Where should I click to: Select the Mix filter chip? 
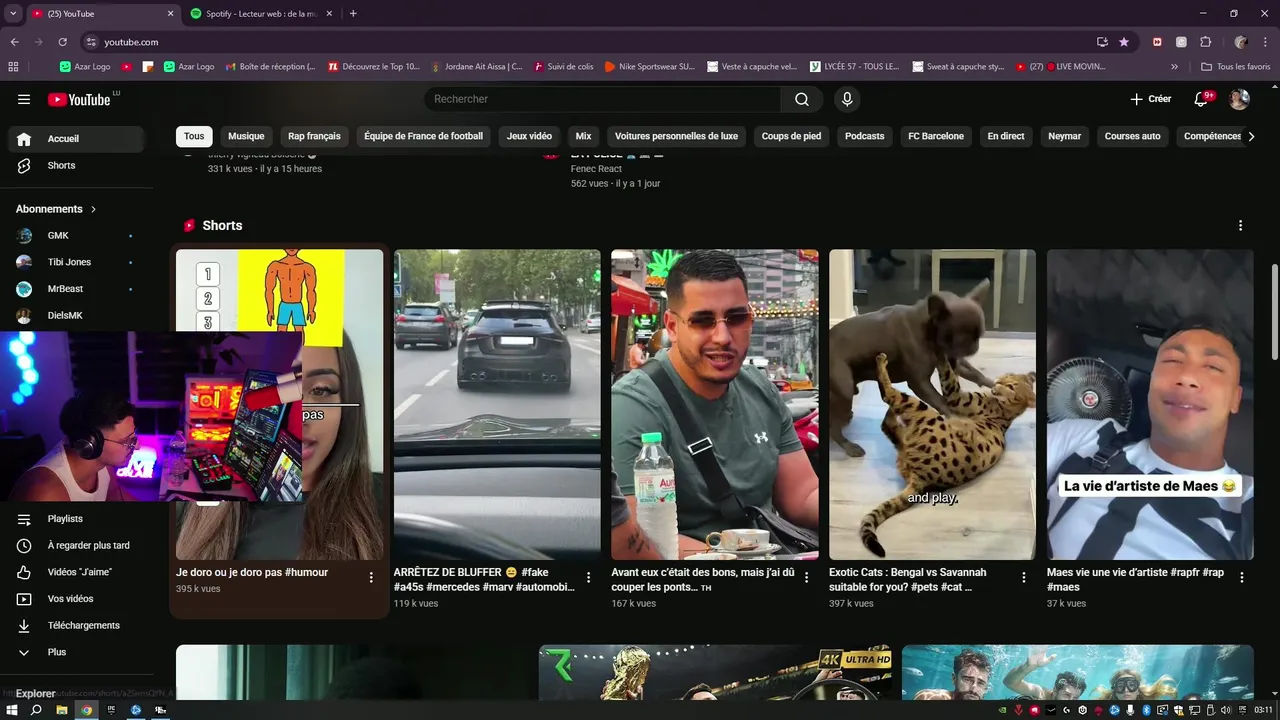pos(583,136)
